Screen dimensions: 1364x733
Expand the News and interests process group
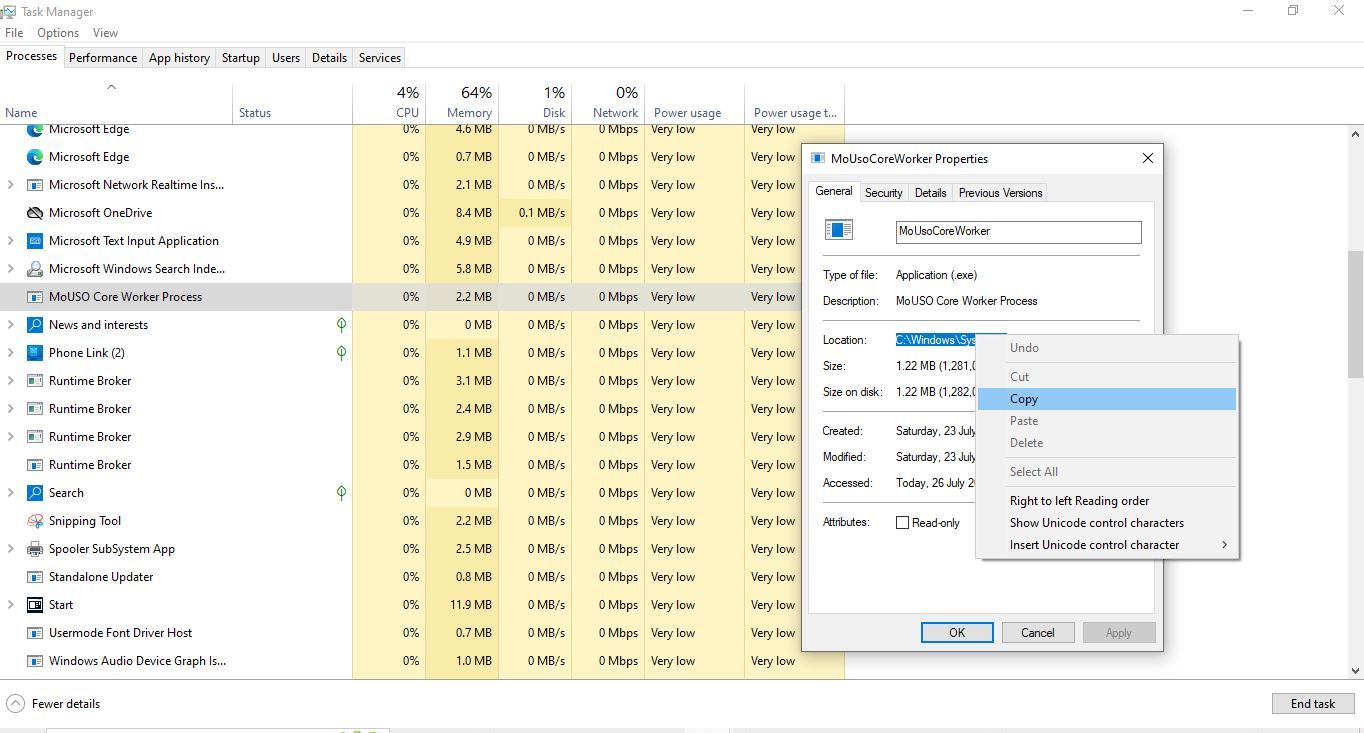(x=11, y=325)
